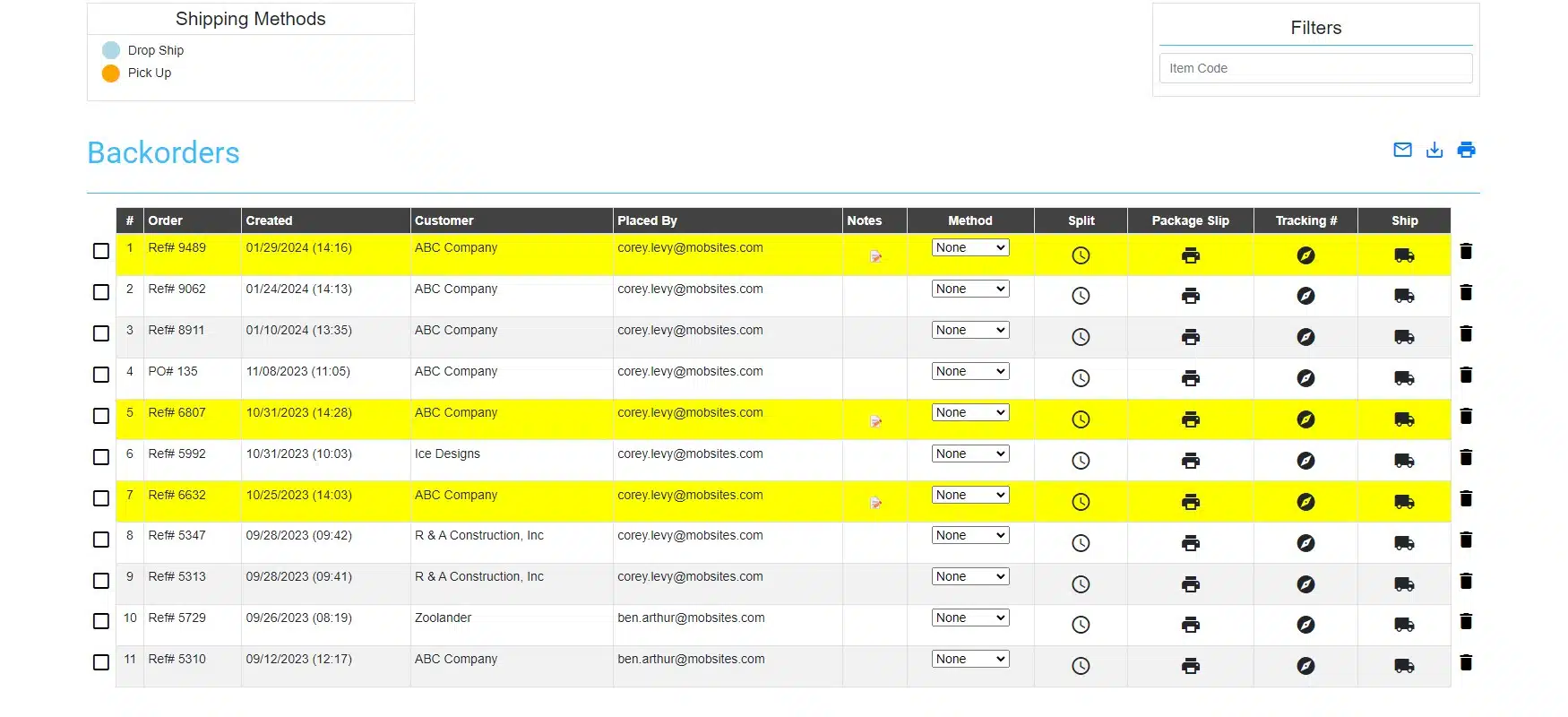Image resolution: width=1568 pixels, height=717 pixels.
Task: Open split clock icon for Ref# 9489
Action: click(x=1081, y=255)
